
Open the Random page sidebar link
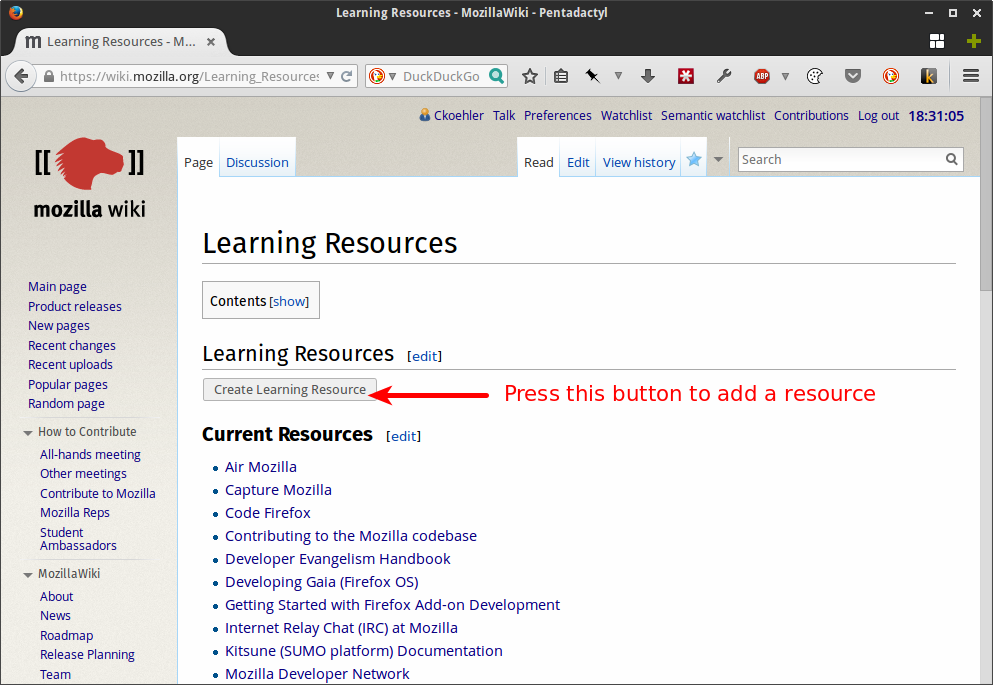tap(66, 404)
